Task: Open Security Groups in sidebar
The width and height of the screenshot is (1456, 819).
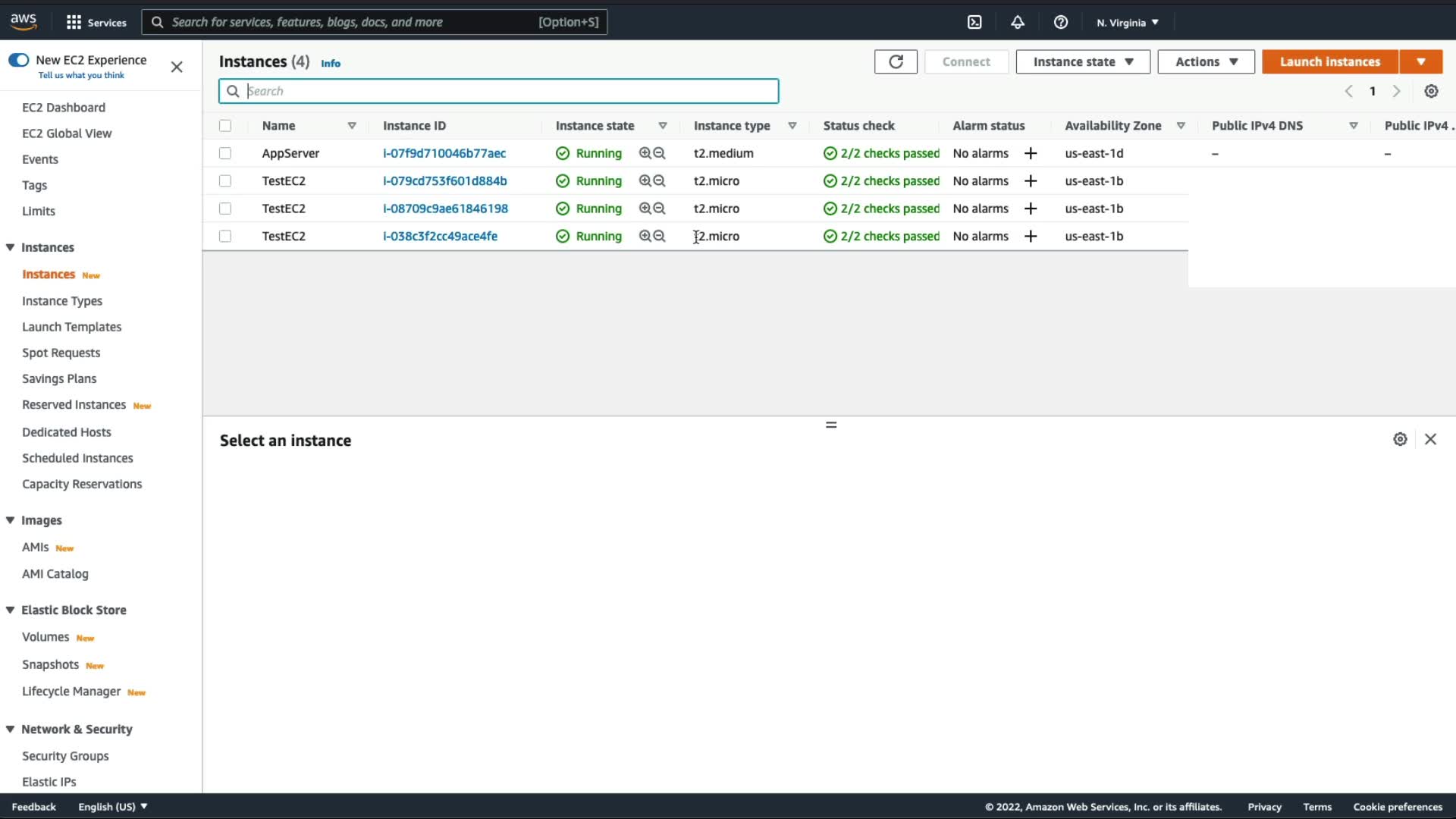Action: tap(65, 756)
